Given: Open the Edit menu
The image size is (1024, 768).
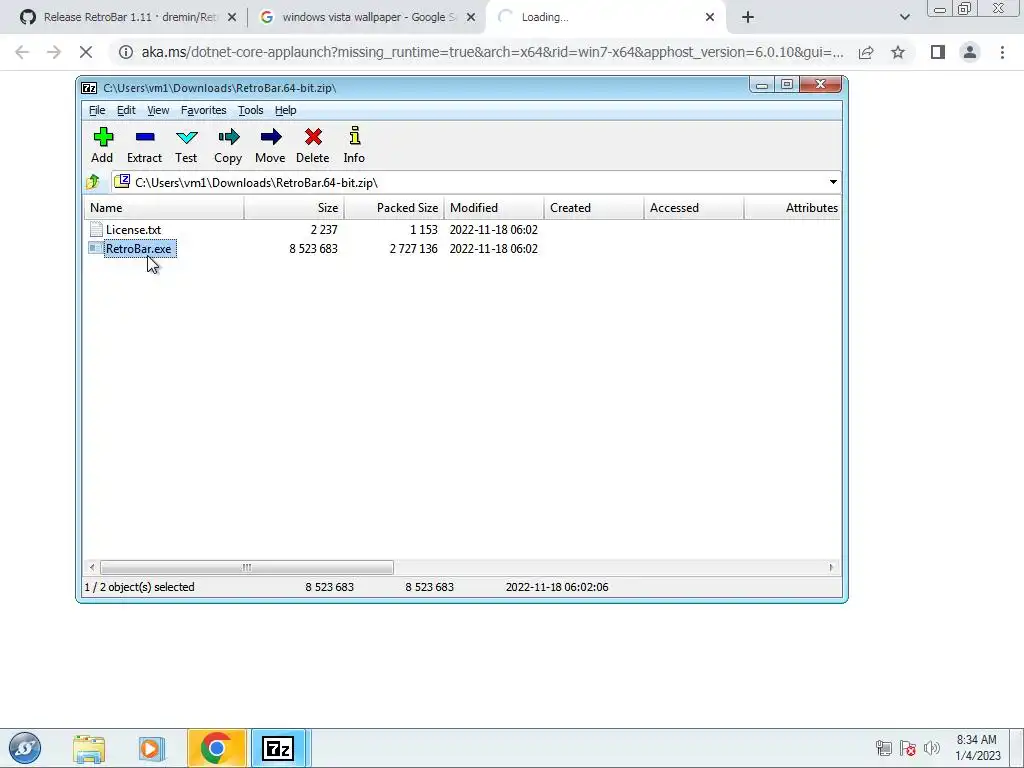Looking at the screenshot, I should [126, 110].
